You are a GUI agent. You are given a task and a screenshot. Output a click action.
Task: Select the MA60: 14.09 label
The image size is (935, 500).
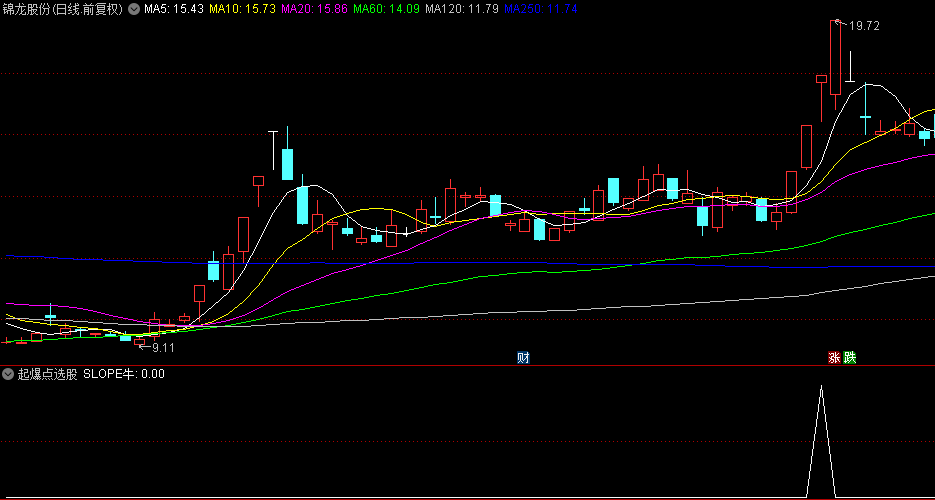point(387,10)
